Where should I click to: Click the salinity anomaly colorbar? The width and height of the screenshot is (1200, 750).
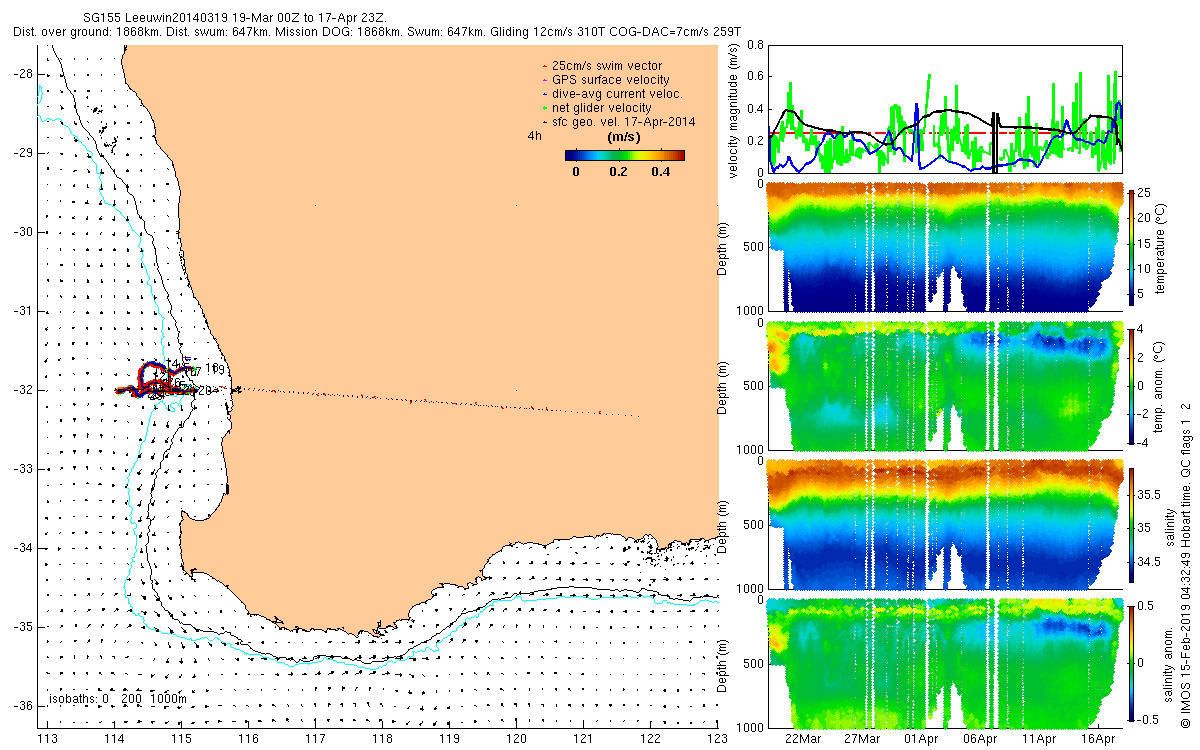1131,663
